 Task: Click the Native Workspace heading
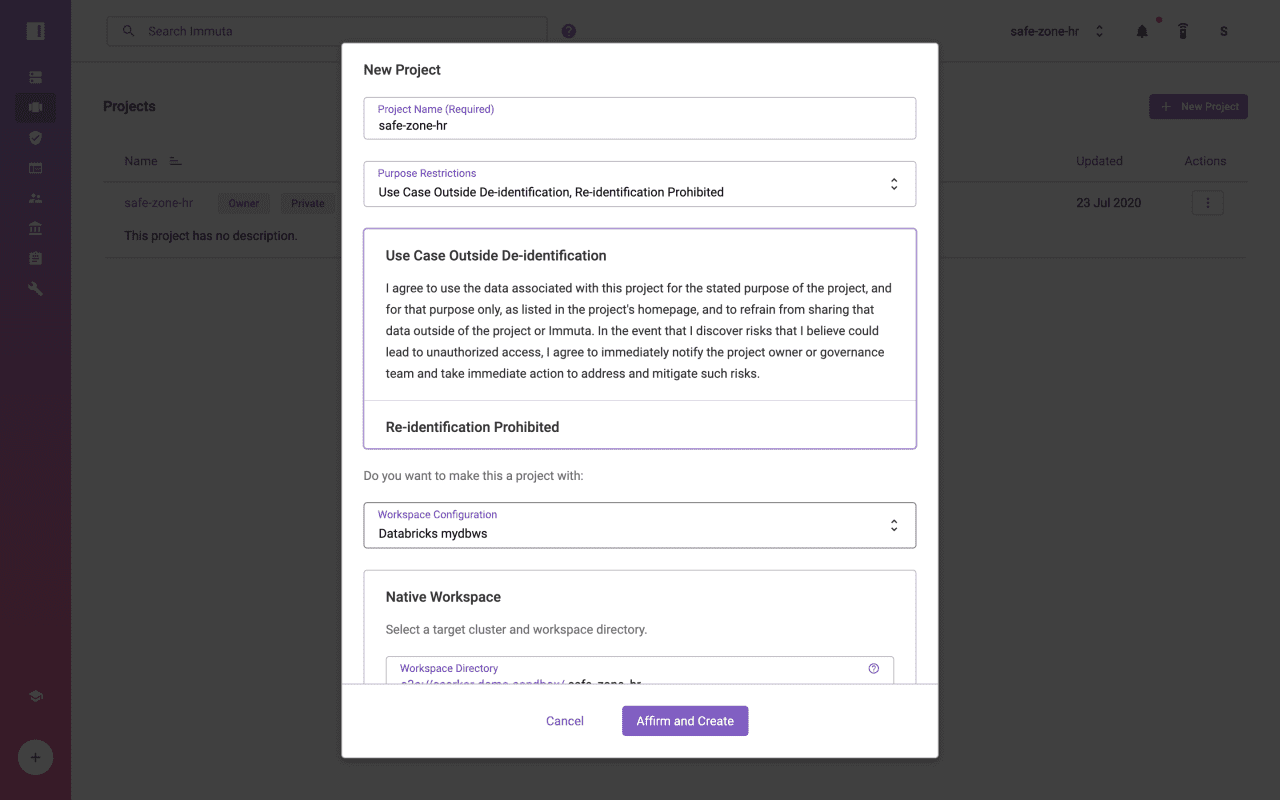[x=443, y=597]
